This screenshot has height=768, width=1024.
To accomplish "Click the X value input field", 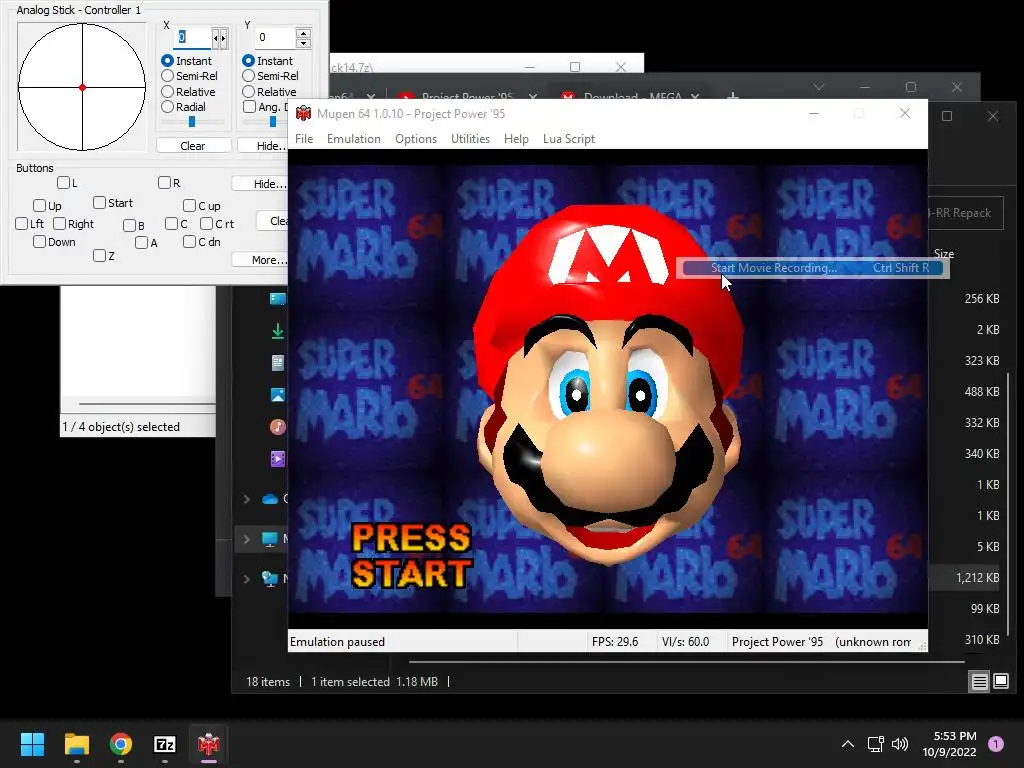I will 193,37.
